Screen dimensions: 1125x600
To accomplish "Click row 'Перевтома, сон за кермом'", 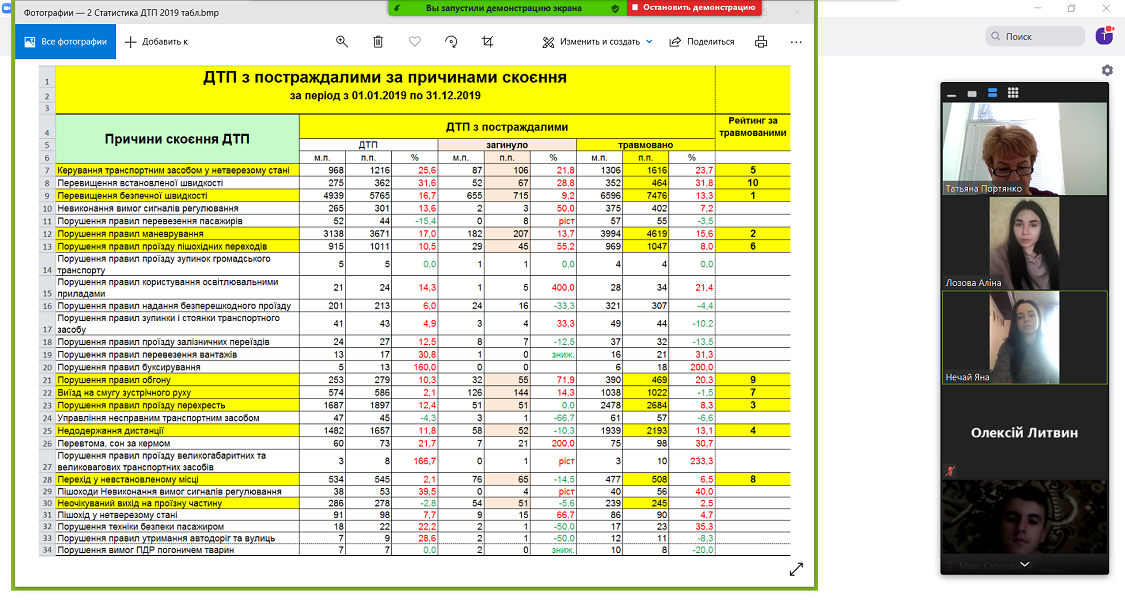I will 423,444.
